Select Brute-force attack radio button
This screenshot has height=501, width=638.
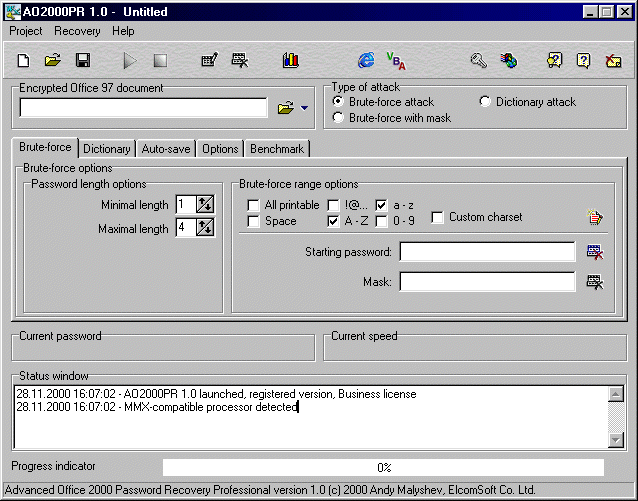click(x=338, y=101)
